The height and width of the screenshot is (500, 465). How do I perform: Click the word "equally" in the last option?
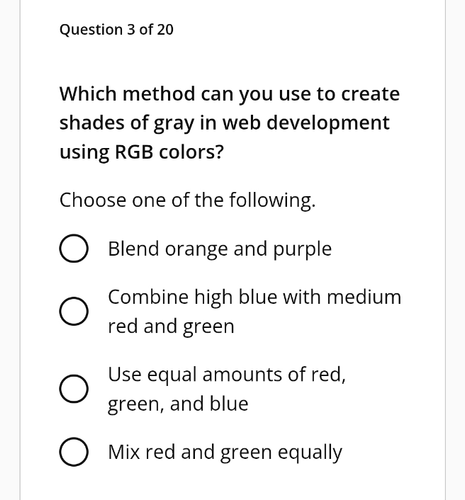click(310, 453)
